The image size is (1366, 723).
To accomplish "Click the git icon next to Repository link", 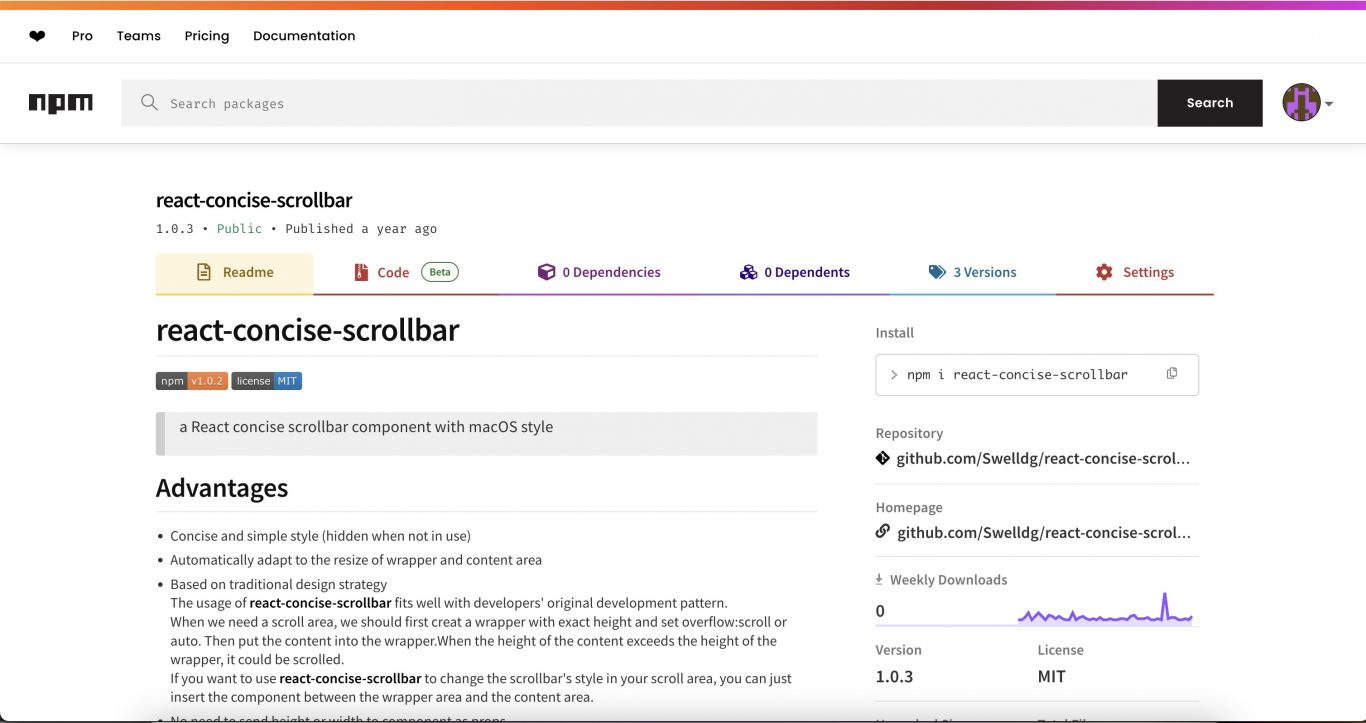I will click(883, 458).
